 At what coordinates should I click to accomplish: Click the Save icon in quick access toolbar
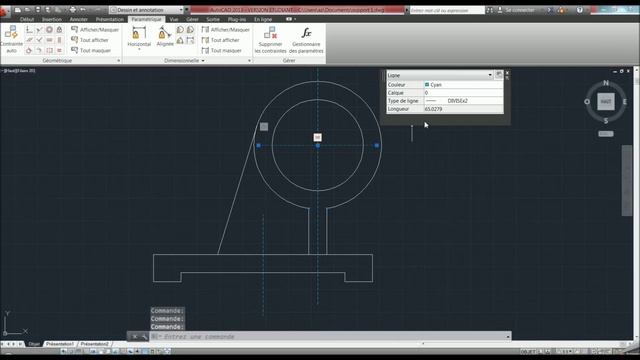tap(38, 10)
